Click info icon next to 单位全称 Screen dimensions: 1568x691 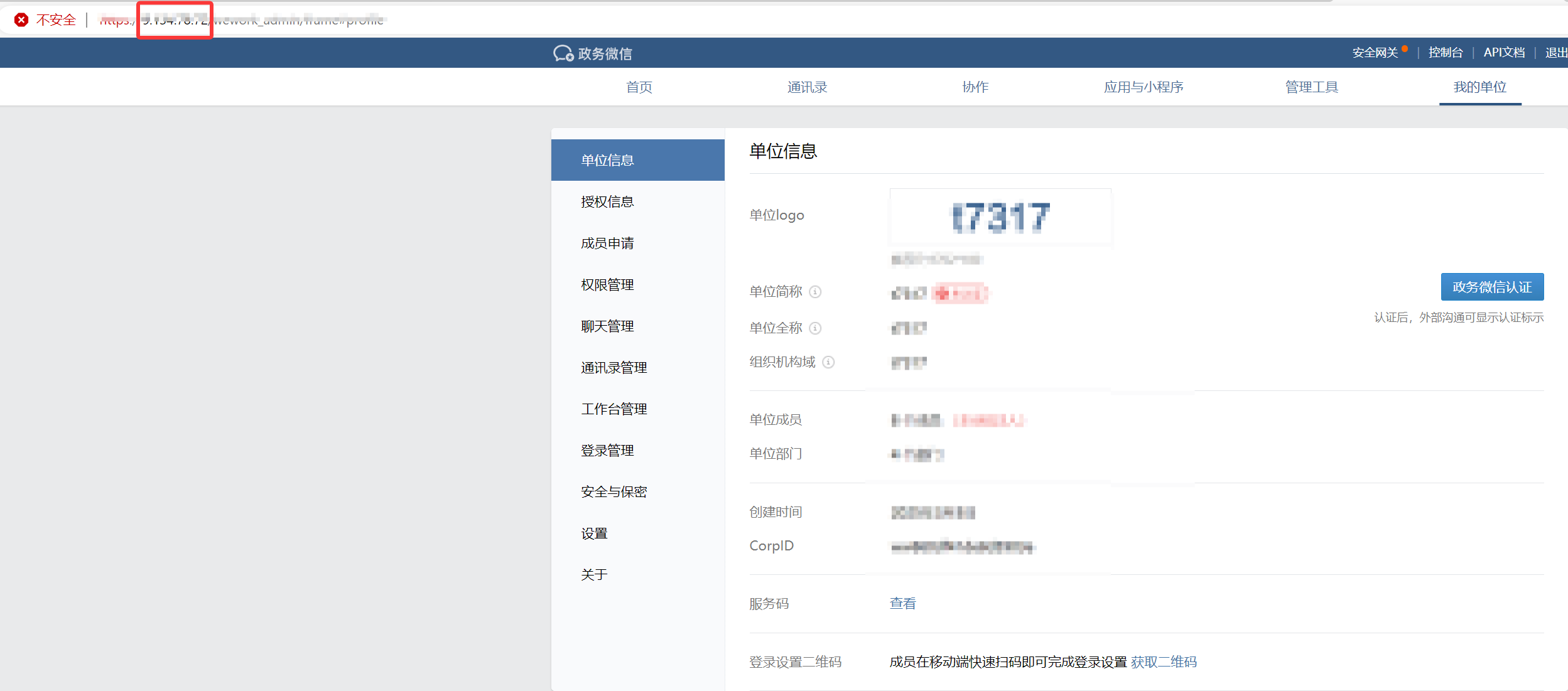815,328
